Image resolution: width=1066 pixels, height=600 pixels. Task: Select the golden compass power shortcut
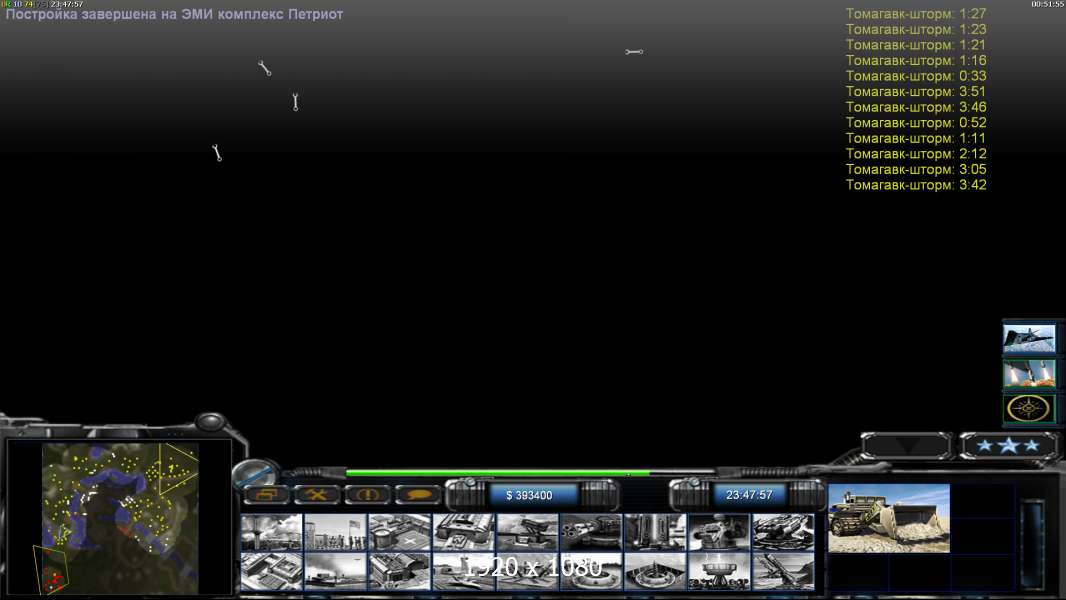coord(1029,409)
